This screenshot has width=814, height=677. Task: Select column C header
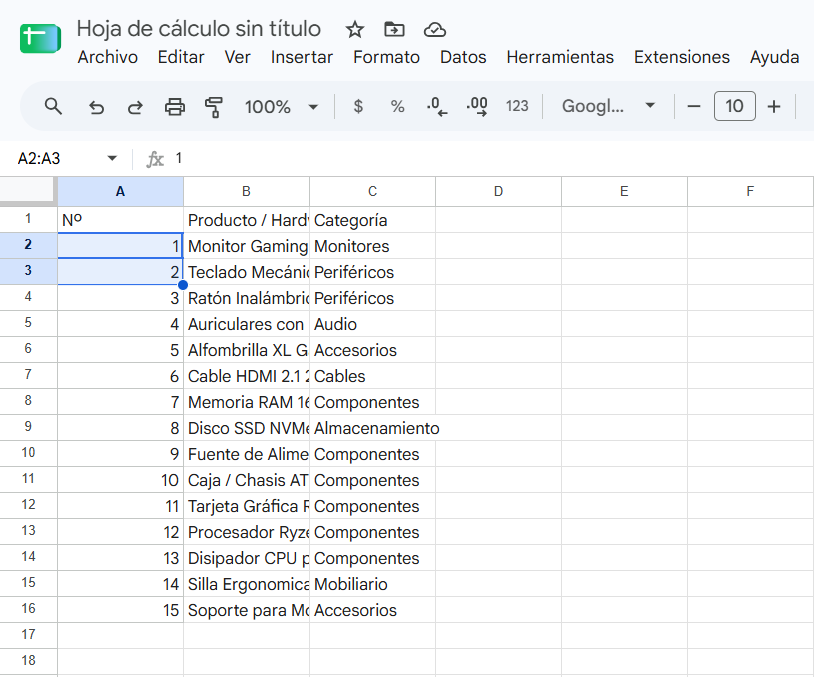[372, 192]
